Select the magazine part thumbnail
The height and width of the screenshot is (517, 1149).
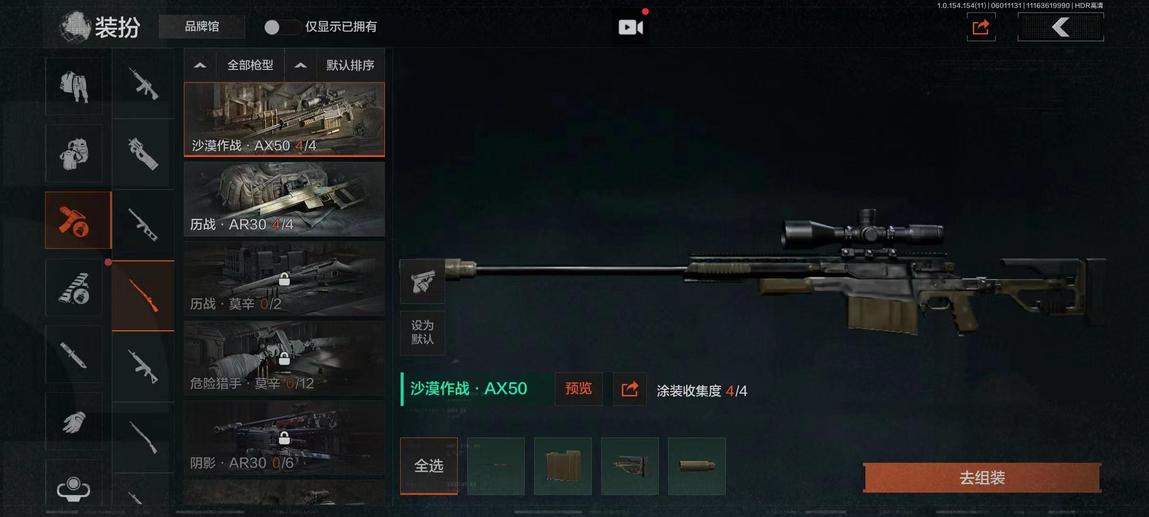click(562, 466)
